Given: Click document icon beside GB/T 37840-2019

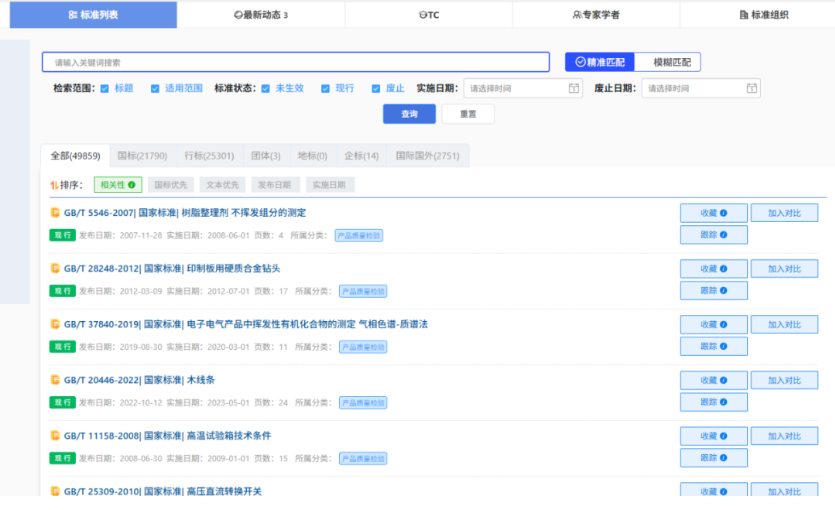Looking at the screenshot, I should pyautogui.click(x=55, y=324).
